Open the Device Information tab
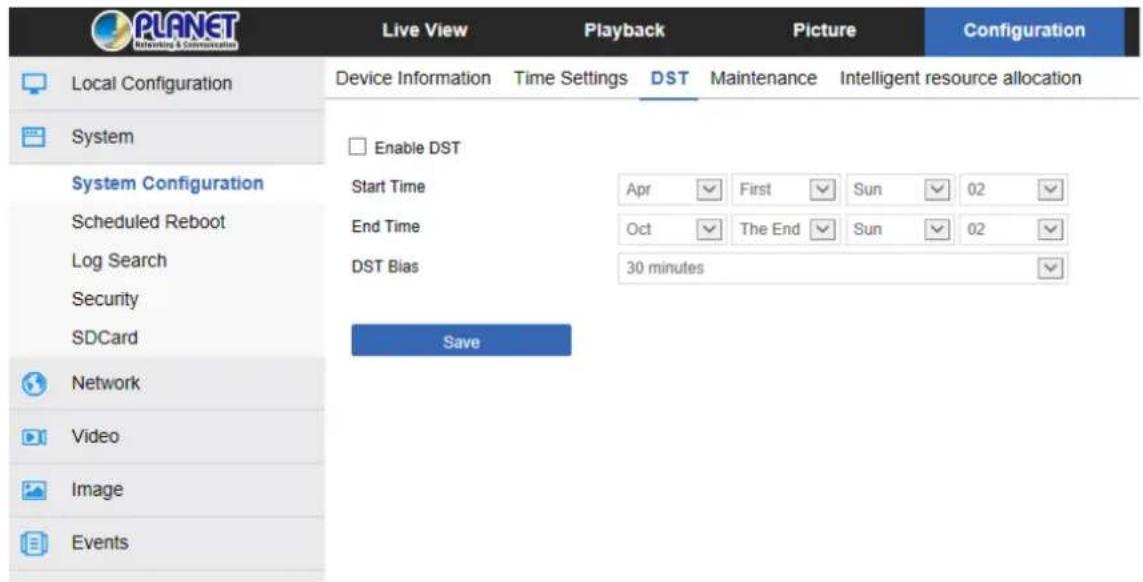Viewport: 1143px width, 582px height. pos(413,78)
